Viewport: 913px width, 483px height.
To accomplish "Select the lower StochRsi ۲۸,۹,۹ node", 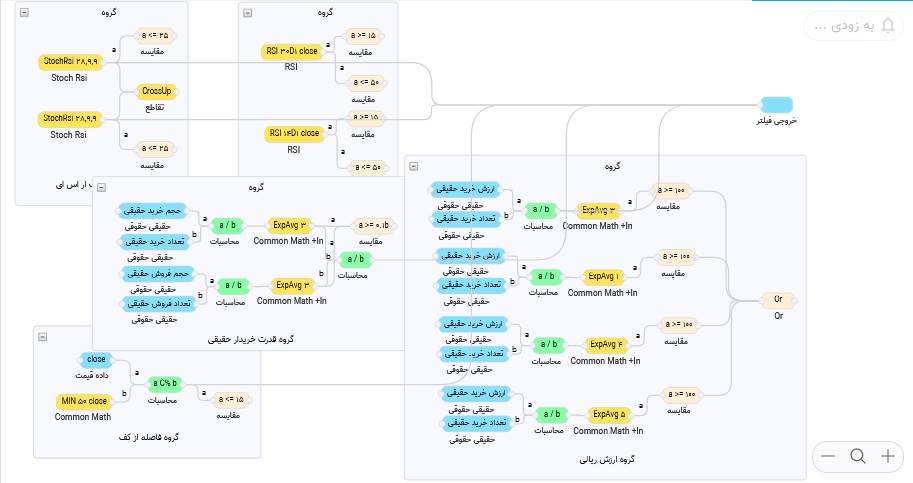I will tap(70, 119).
